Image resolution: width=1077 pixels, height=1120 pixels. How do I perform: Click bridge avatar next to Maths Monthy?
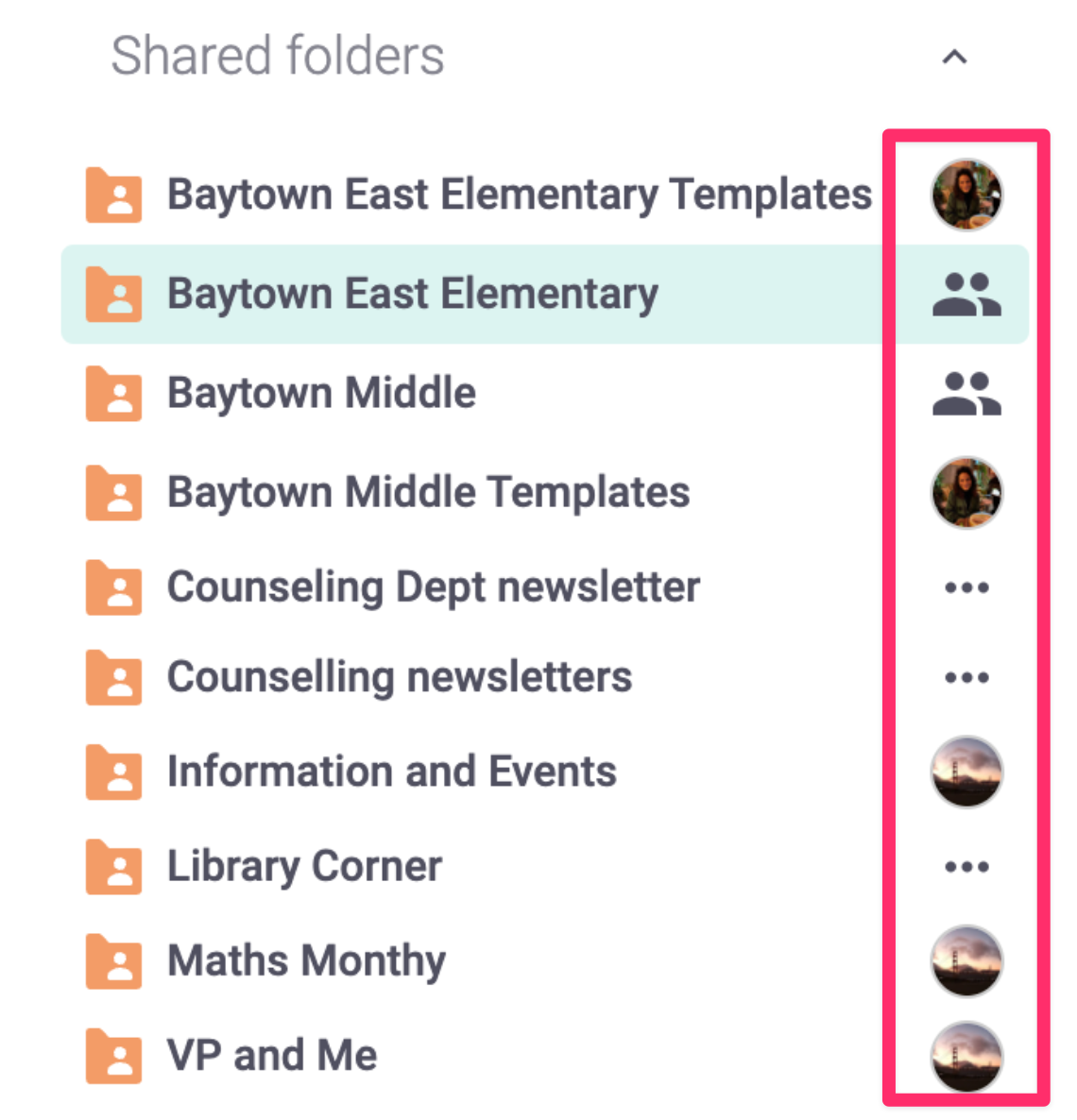[966, 960]
